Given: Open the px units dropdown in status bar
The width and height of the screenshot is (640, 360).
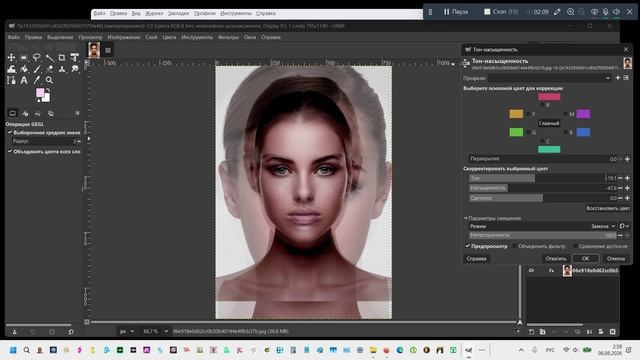Looking at the screenshot, I should click(127, 331).
